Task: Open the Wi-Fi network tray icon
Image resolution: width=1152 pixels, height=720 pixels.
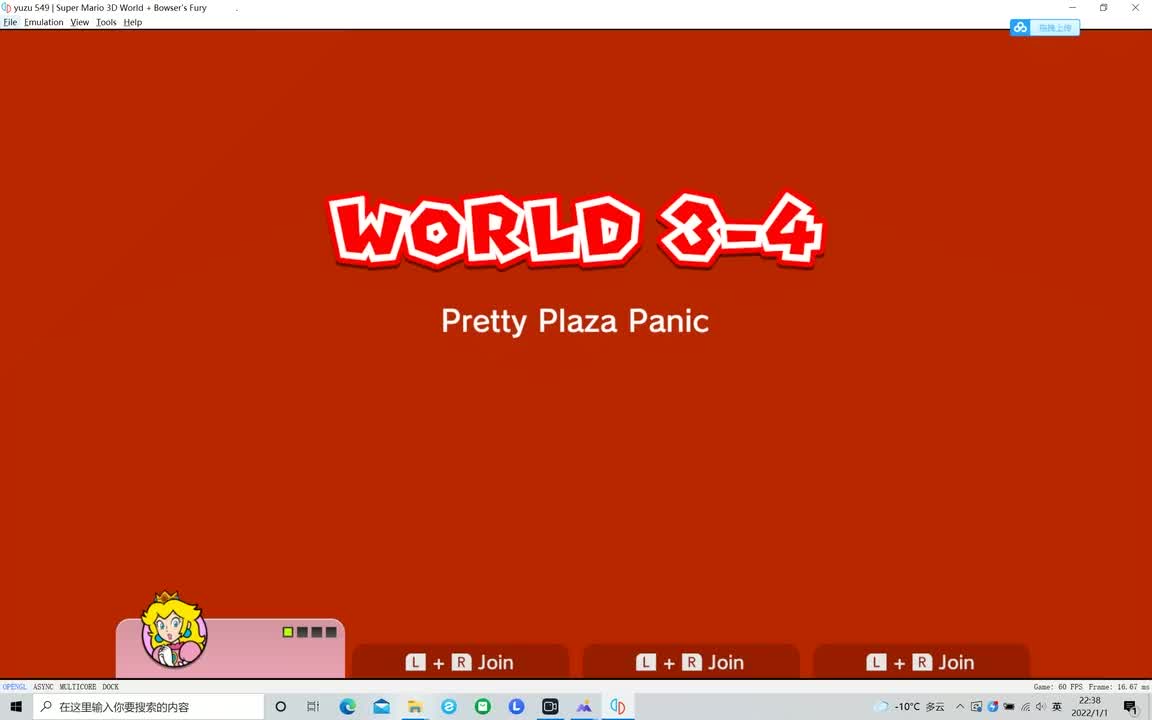Action: pyautogui.click(x=1025, y=707)
